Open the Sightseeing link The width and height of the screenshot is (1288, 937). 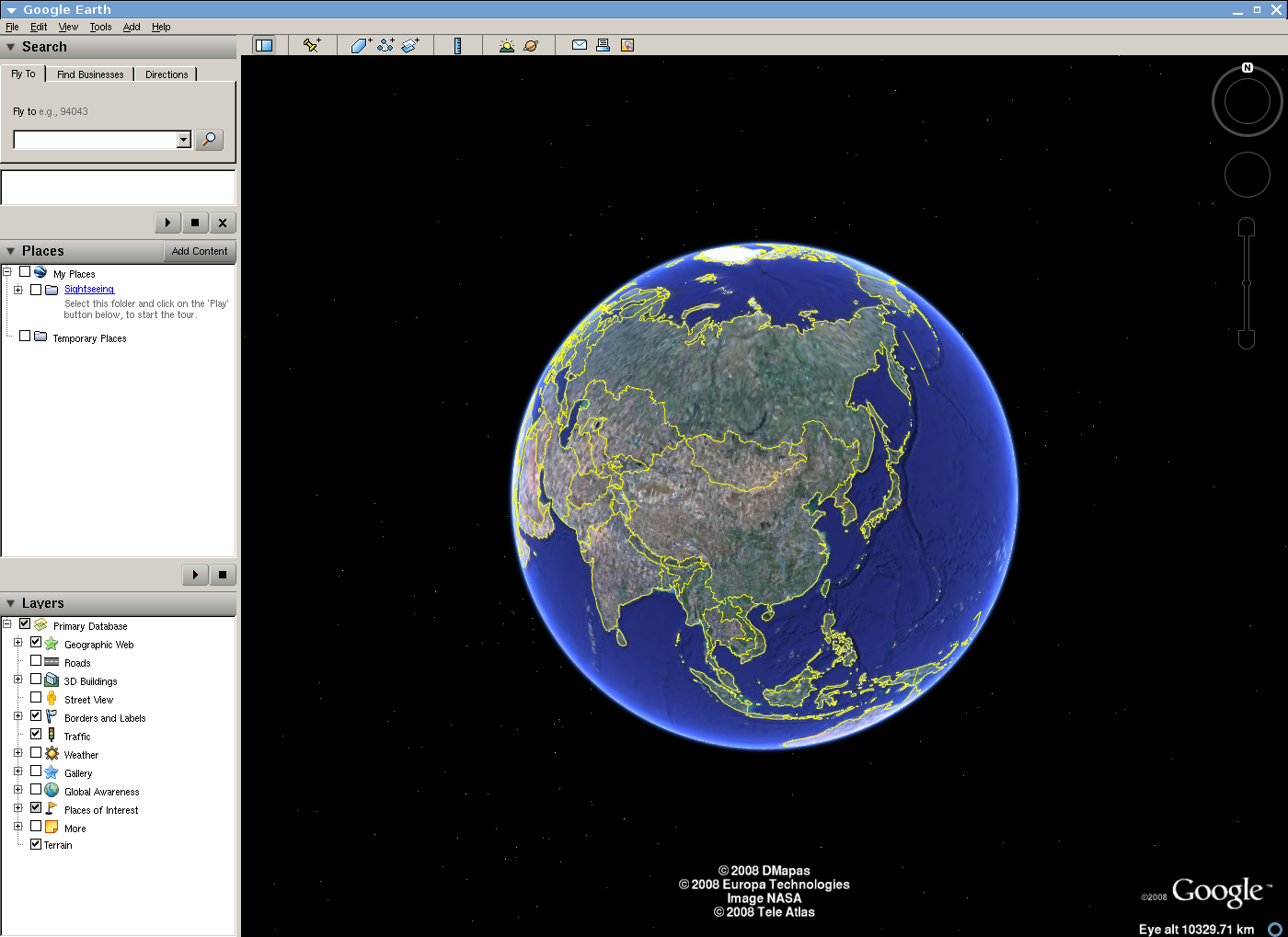tap(89, 289)
